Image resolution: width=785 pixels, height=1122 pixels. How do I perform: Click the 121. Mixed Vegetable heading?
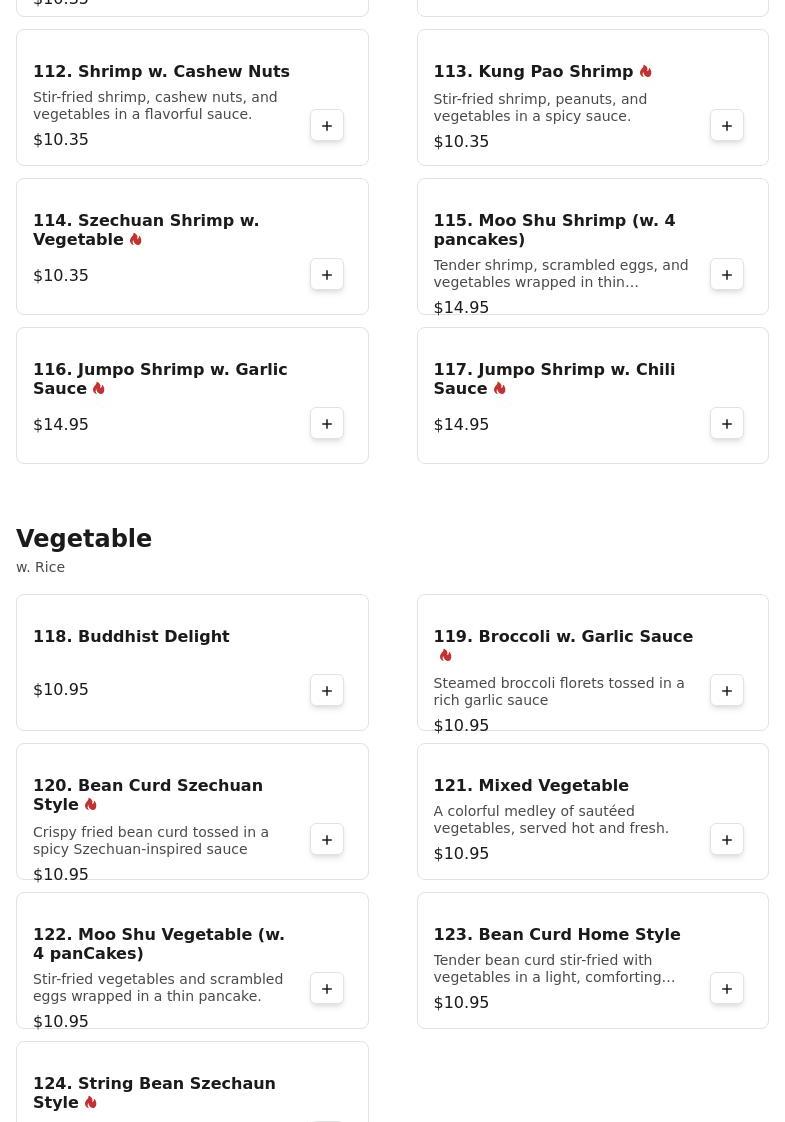coord(530,786)
